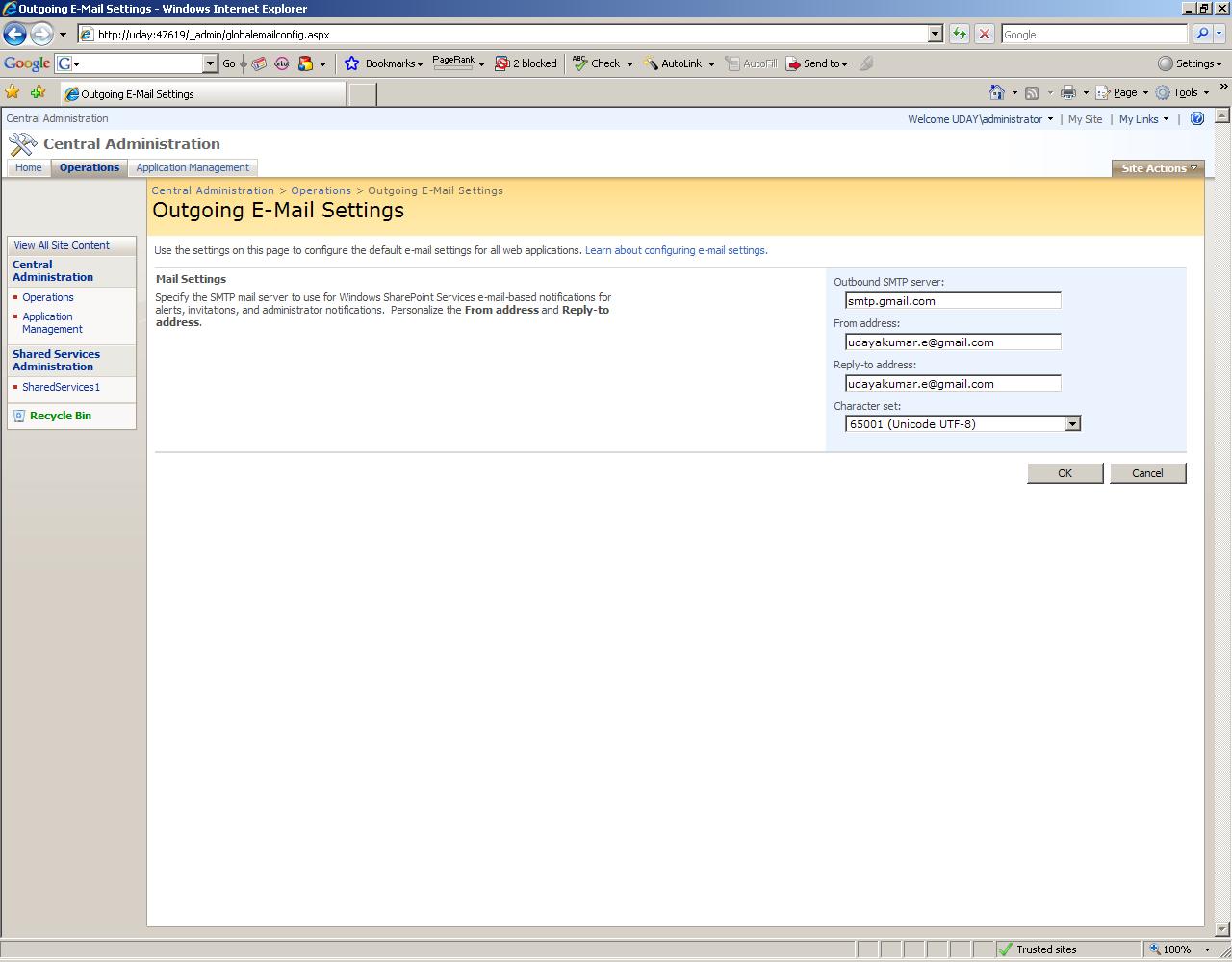Viewport: 1232px width, 962px height.
Task: Click the Stop loading red X icon
Action: pyautogui.click(x=985, y=34)
